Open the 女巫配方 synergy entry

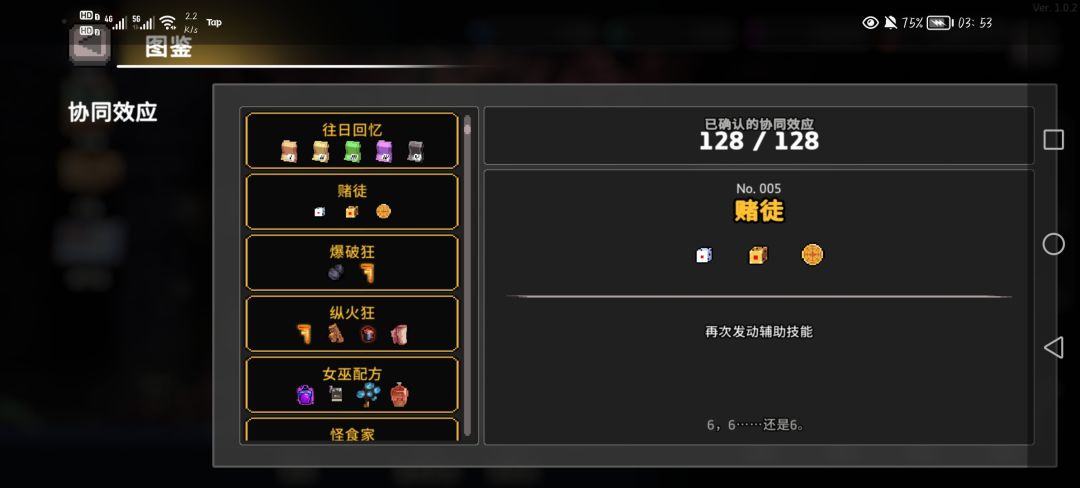(352, 385)
